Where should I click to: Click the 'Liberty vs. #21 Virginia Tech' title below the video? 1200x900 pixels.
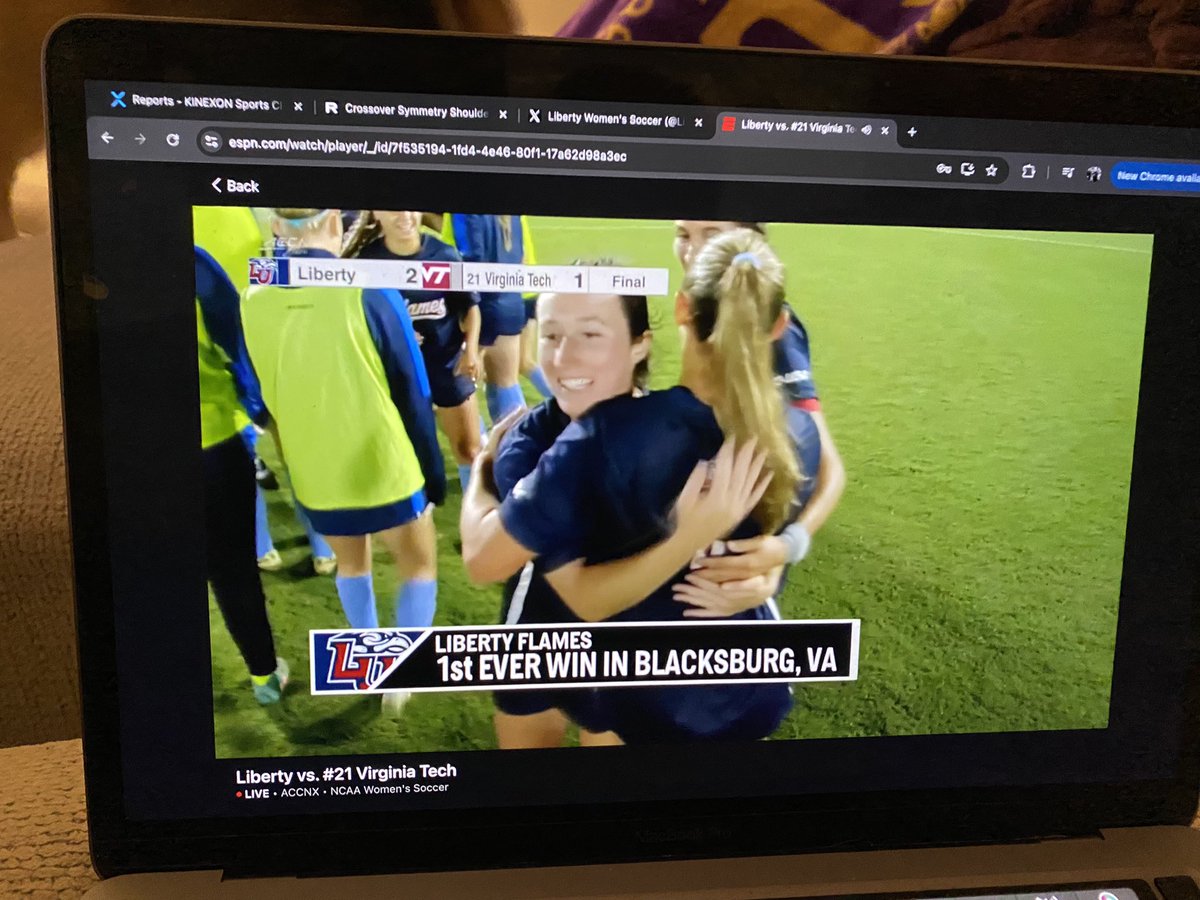tap(346, 773)
